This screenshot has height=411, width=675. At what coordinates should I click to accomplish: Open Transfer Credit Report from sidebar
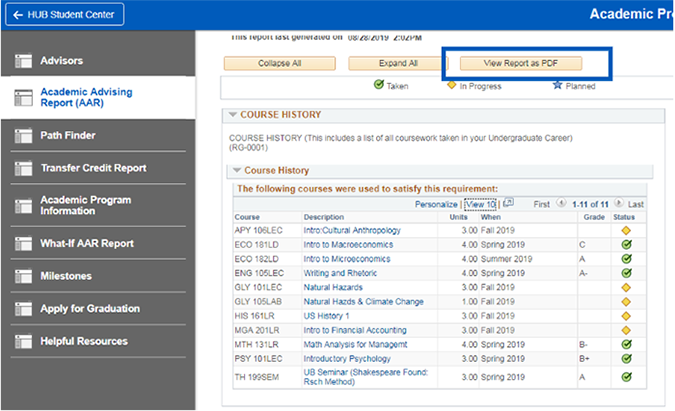pos(93,168)
